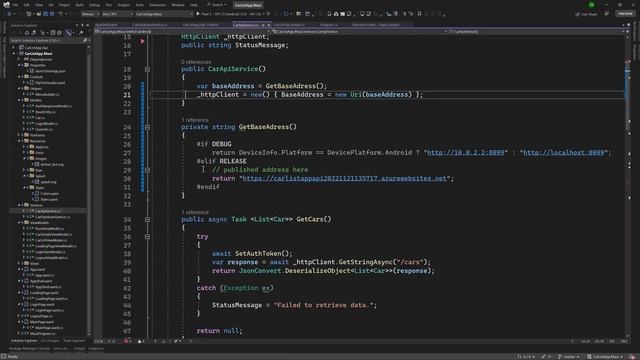Open the Extensions menu
Viewport: 640px width, 360px height.
coord(157,5)
